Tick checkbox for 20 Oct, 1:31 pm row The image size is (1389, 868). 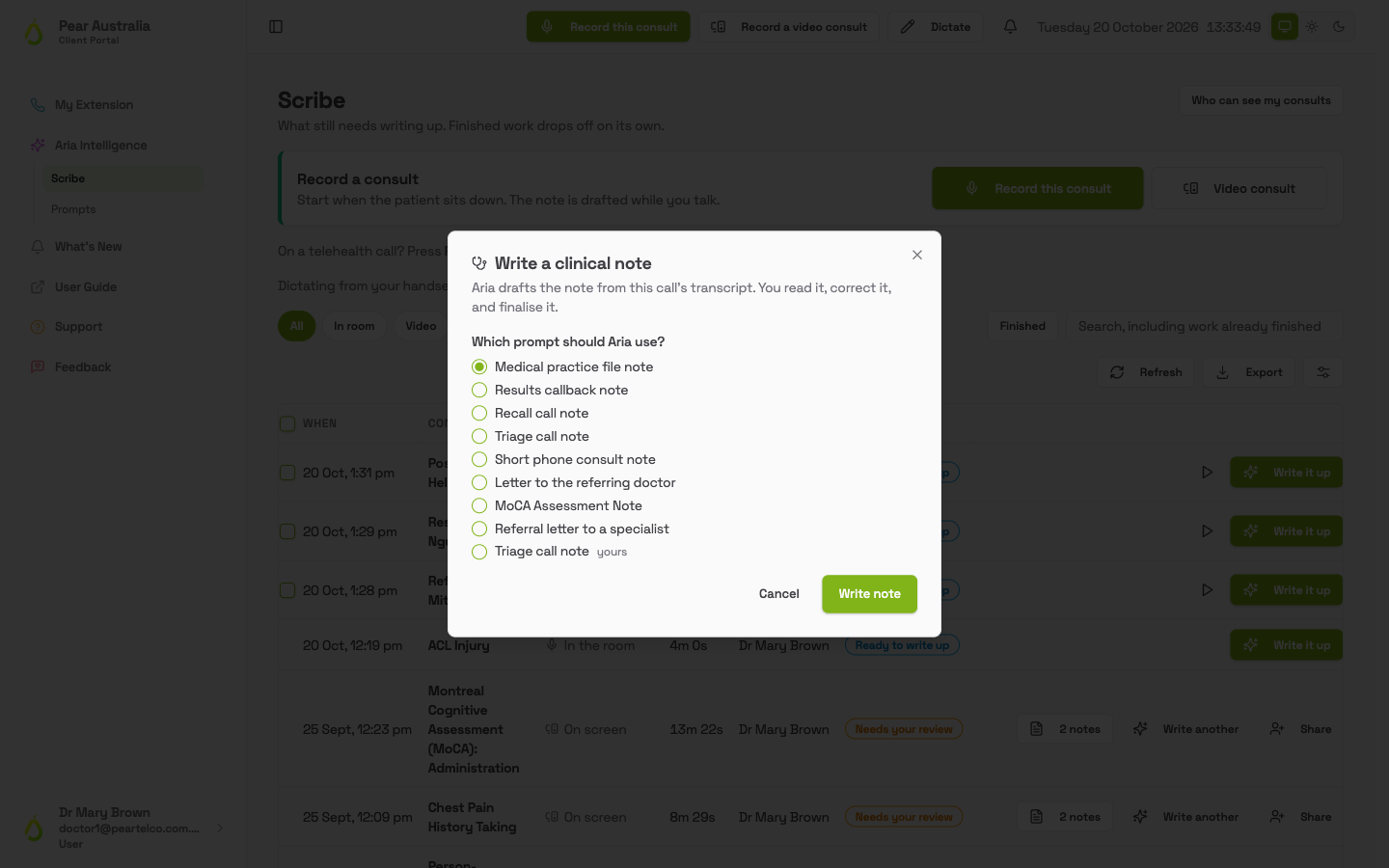pyautogui.click(x=287, y=473)
